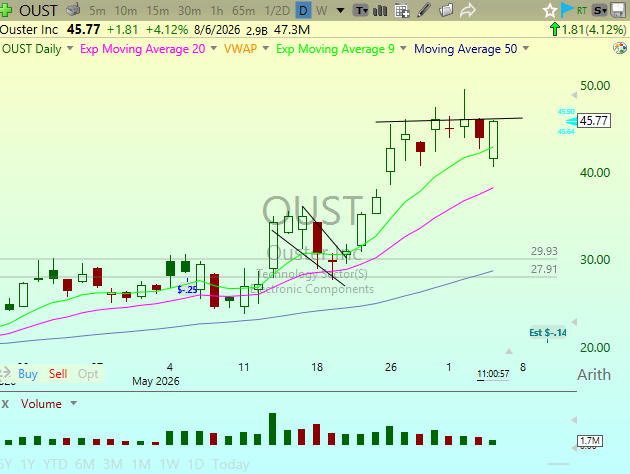Set range to YTD
Image resolution: width=630 pixels, height=474 pixels.
point(55,464)
